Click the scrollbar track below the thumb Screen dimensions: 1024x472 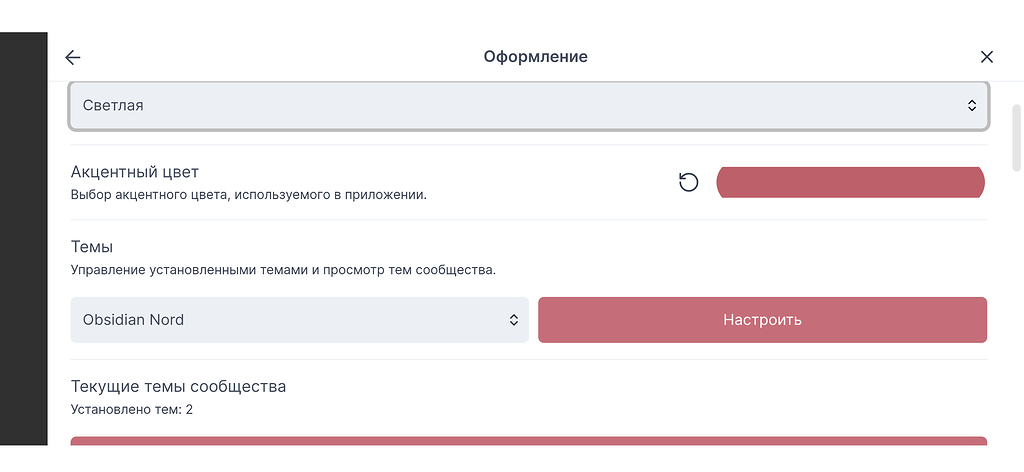[x=1017, y=320]
